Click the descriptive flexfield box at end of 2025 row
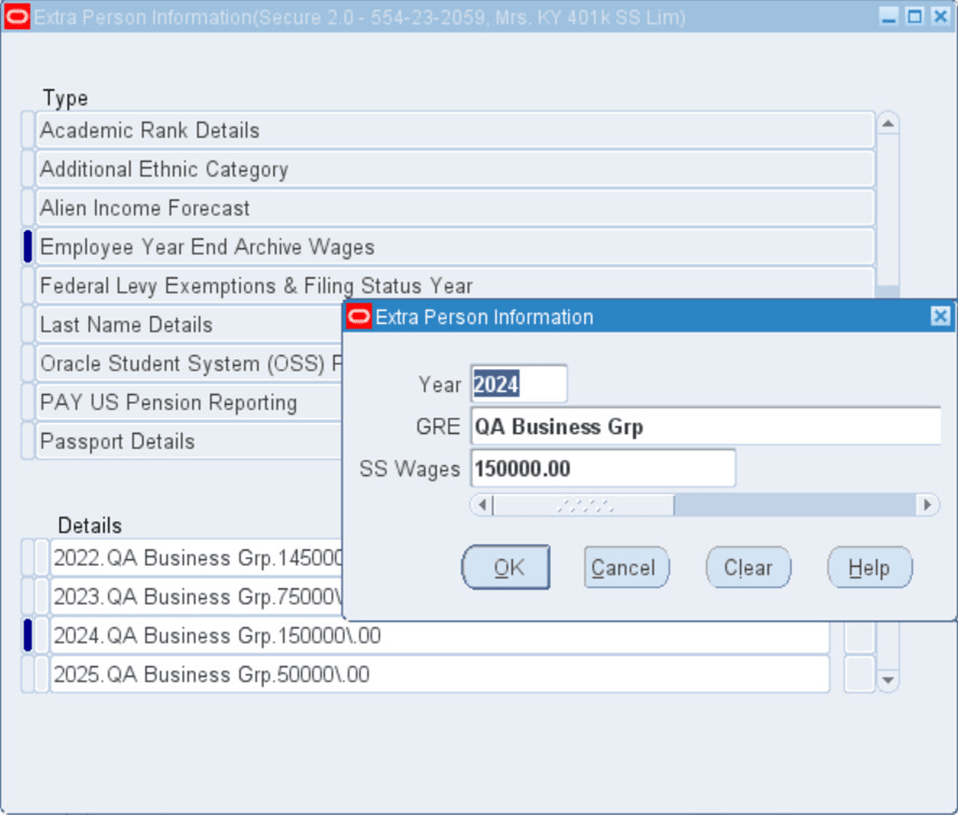Image resolution: width=958 pixels, height=815 pixels. pyautogui.click(x=859, y=674)
